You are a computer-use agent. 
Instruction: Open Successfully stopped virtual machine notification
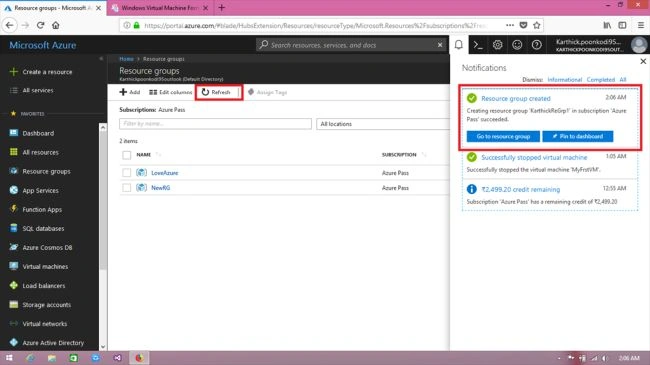(x=534, y=158)
